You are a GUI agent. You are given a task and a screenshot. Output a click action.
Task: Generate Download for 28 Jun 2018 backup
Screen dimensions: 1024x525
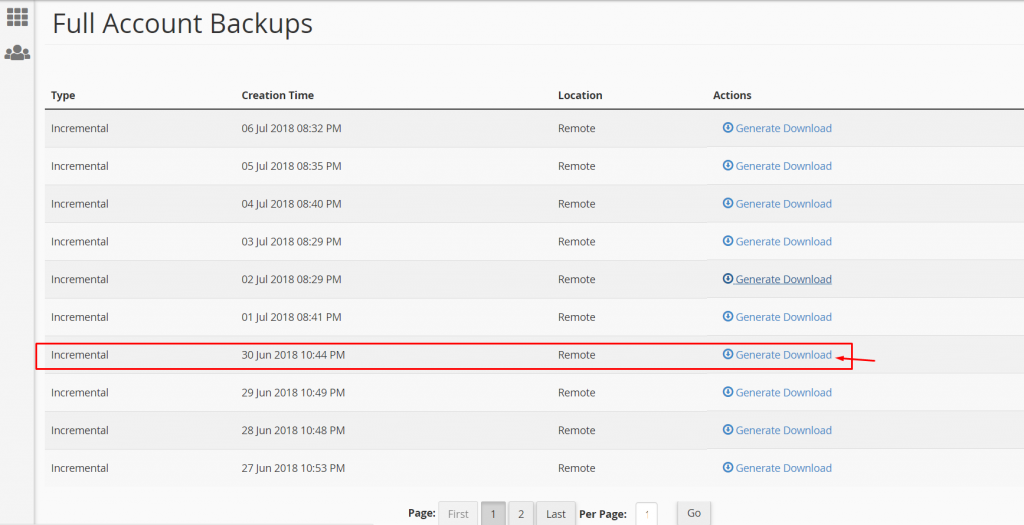point(783,431)
